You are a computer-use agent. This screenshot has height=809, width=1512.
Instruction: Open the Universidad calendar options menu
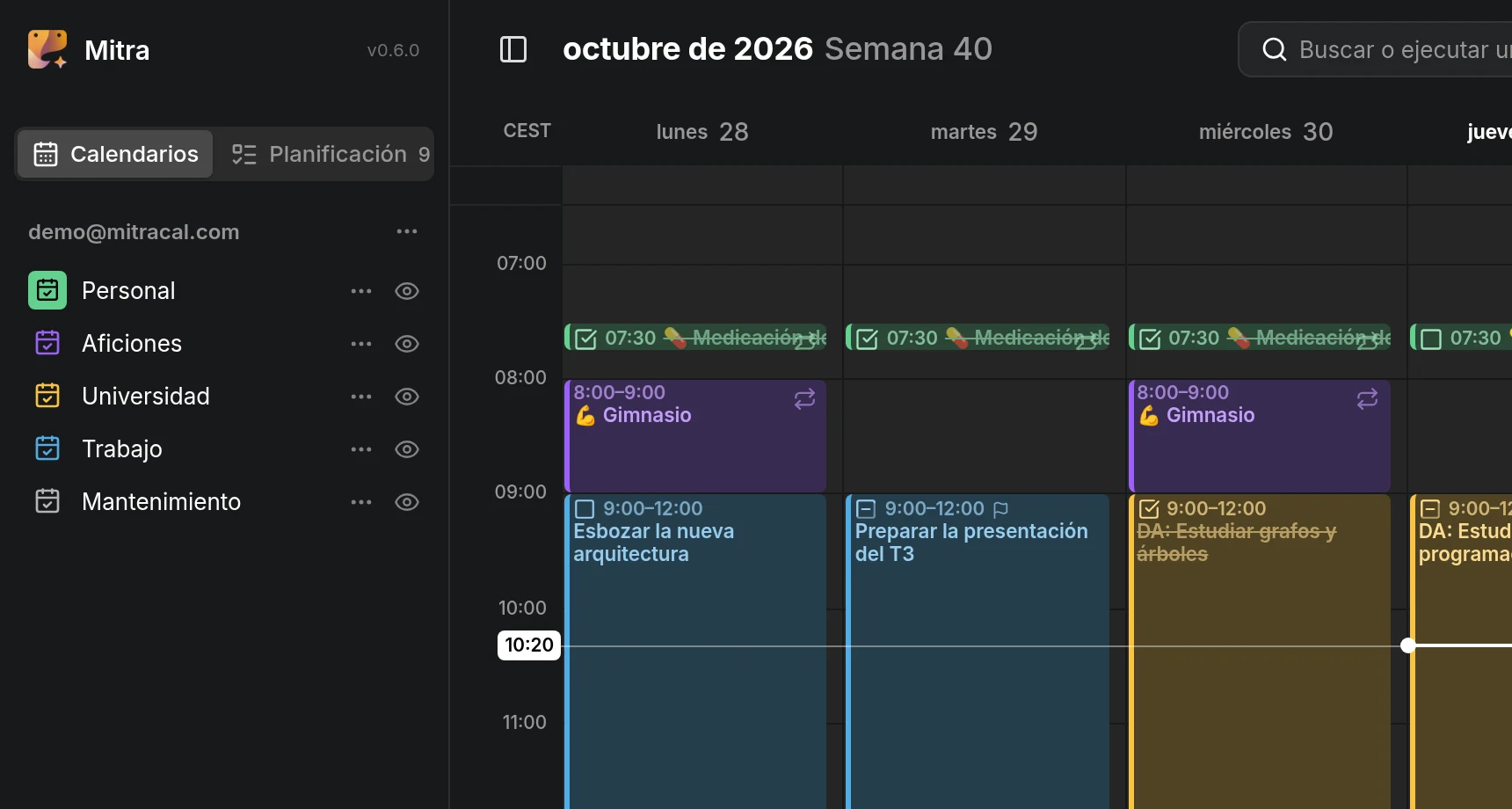[361, 397]
